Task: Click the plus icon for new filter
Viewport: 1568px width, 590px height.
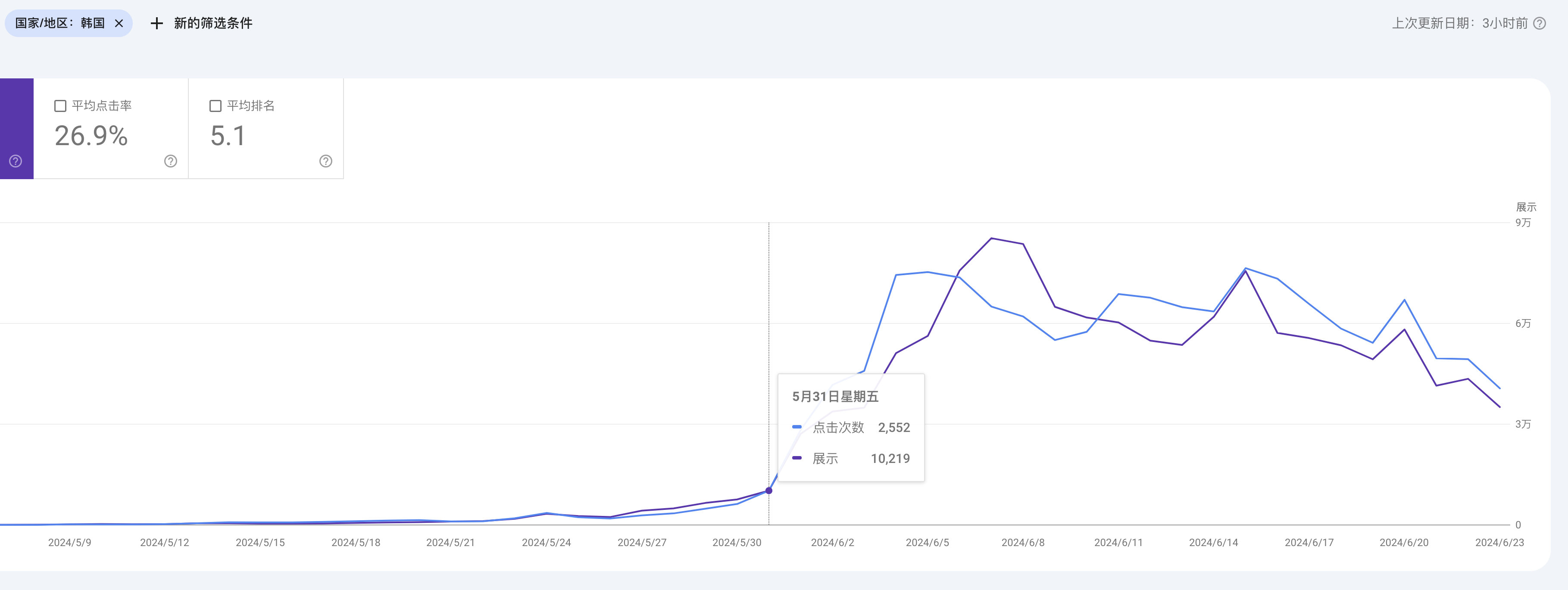Action: pos(156,23)
